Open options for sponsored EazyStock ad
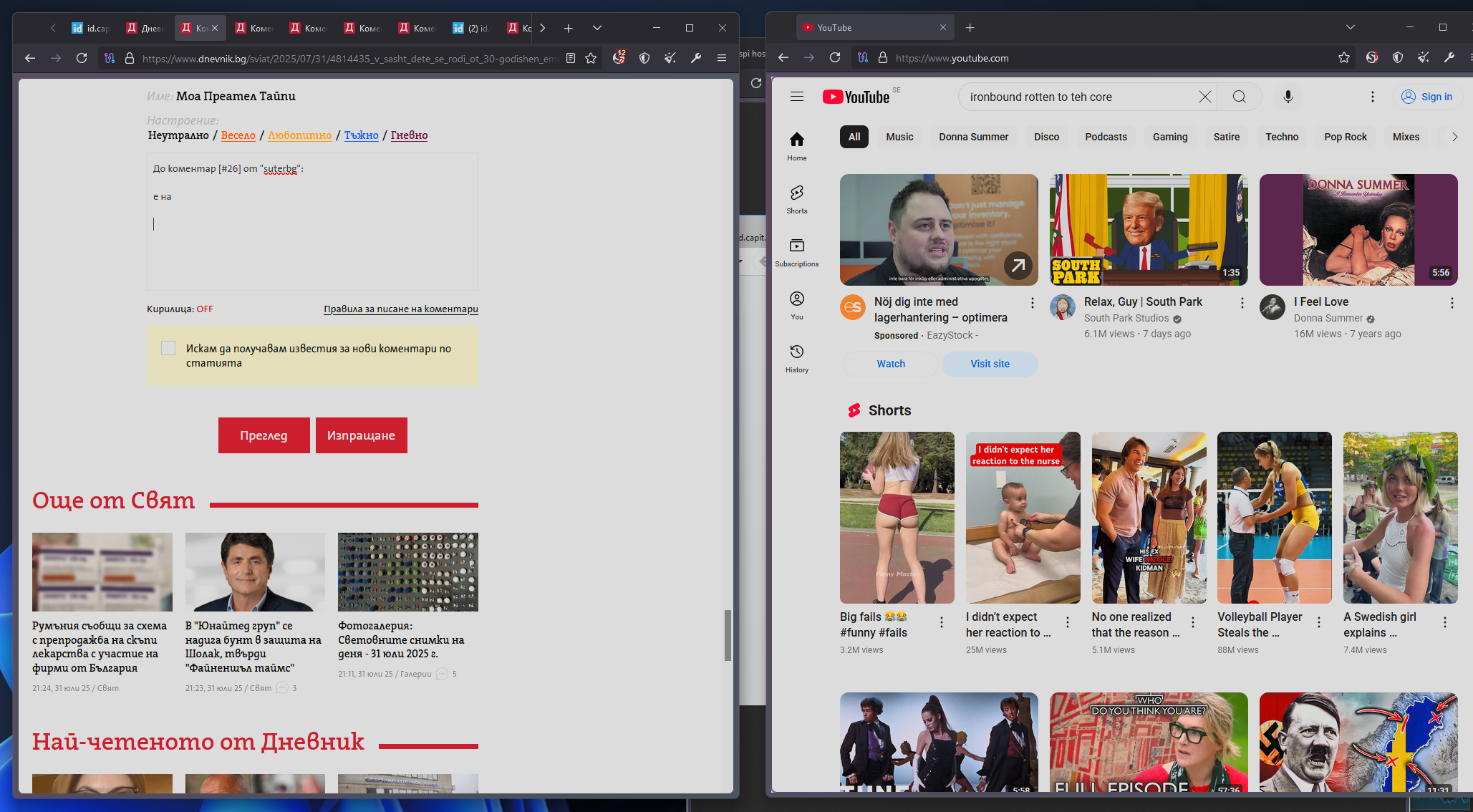This screenshot has height=812, width=1473. 1032,303
